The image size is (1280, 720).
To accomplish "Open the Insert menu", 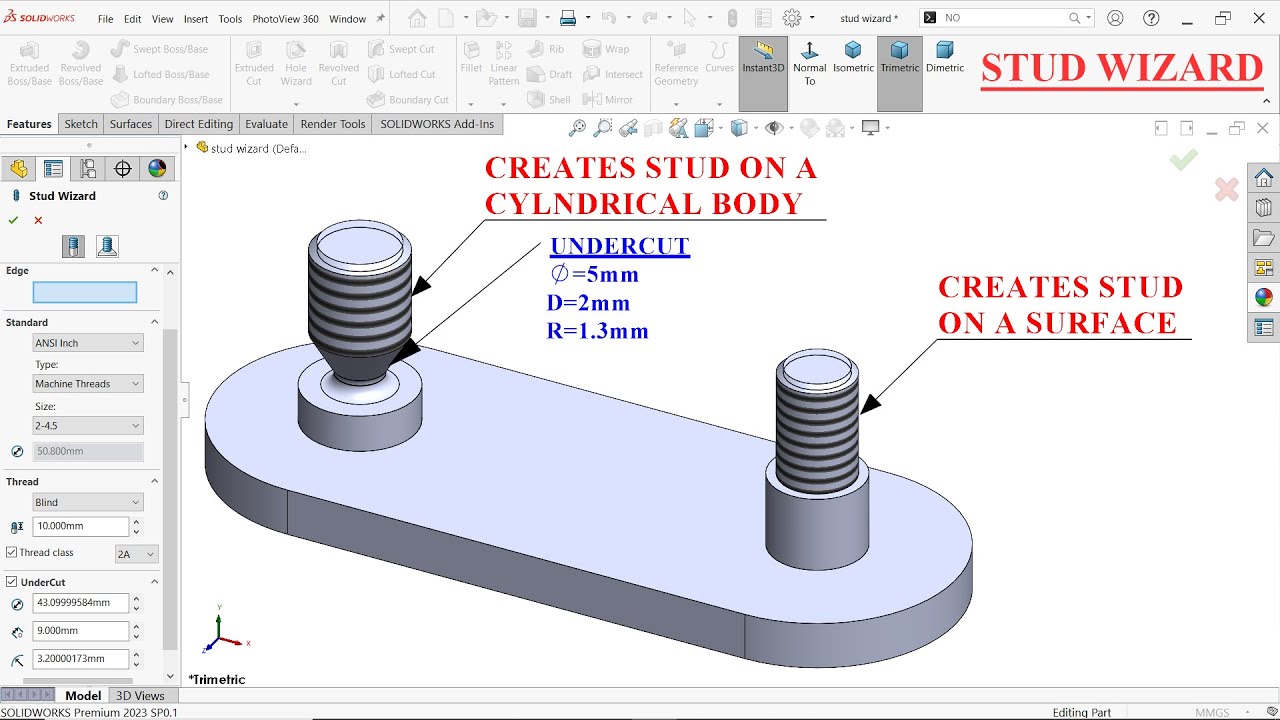I will [196, 19].
